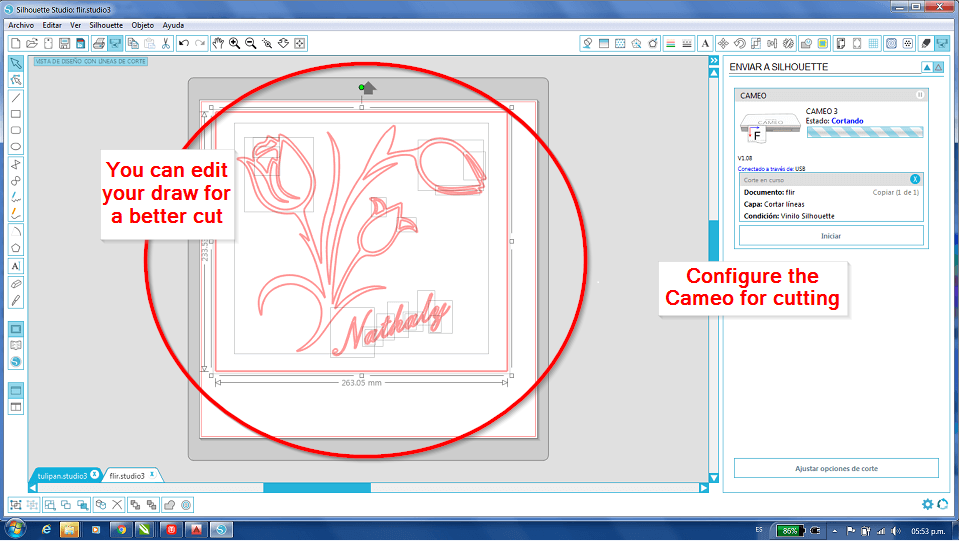This screenshot has height=541, width=959.
Task: Switch to the flir.studio3 tab
Action: pyautogui.click(x=127, y=476)
